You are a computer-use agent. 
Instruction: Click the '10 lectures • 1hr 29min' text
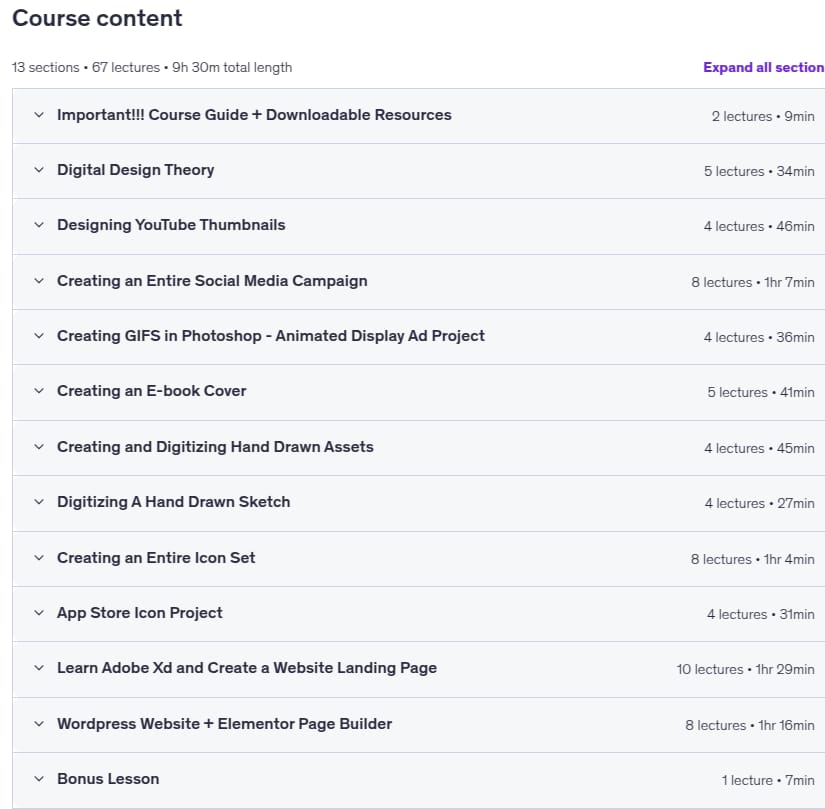(x=746, y=669)
